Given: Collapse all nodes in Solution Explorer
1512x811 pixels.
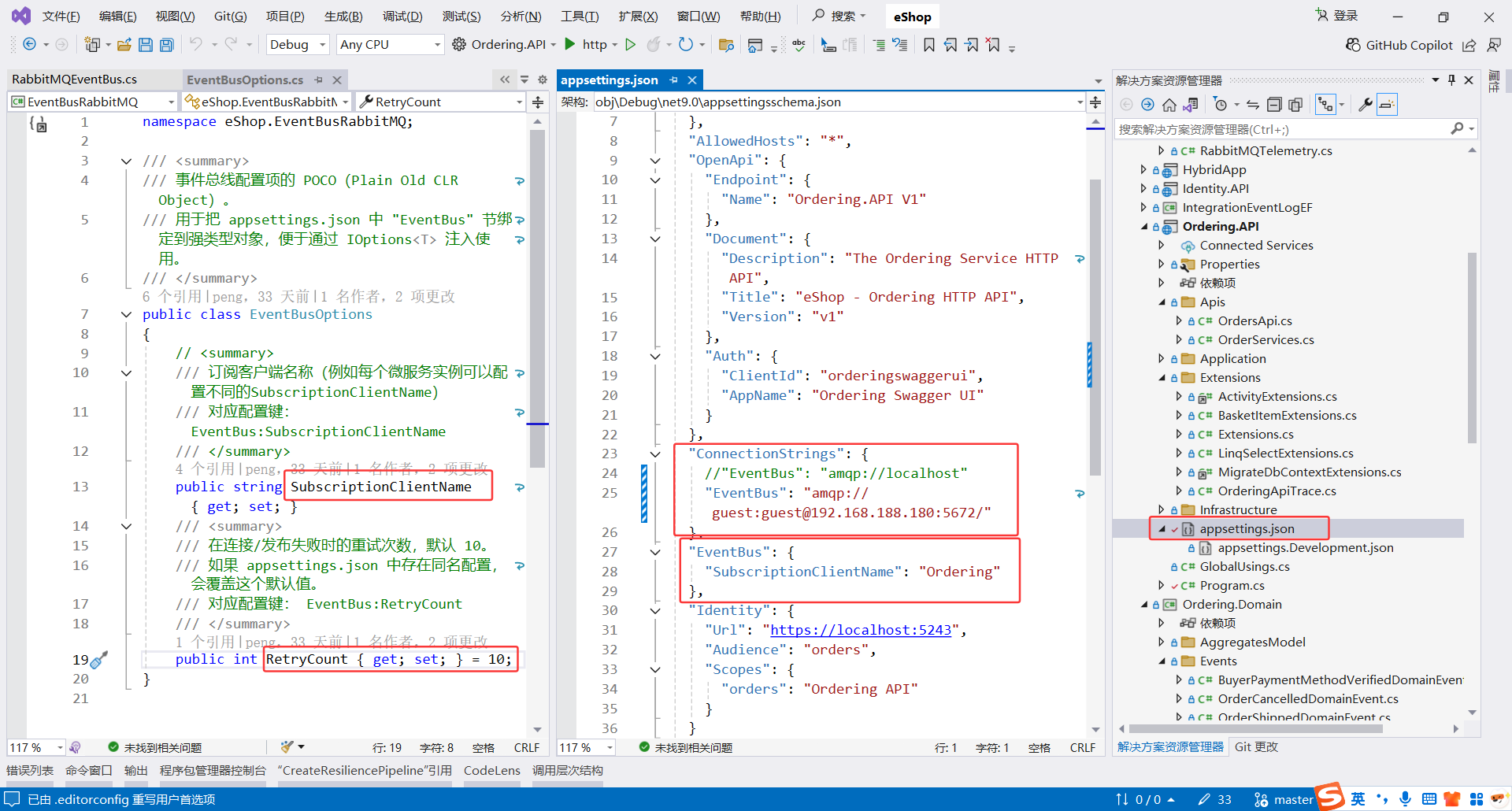Looking at the screenshot, I should pos(1274,105).
